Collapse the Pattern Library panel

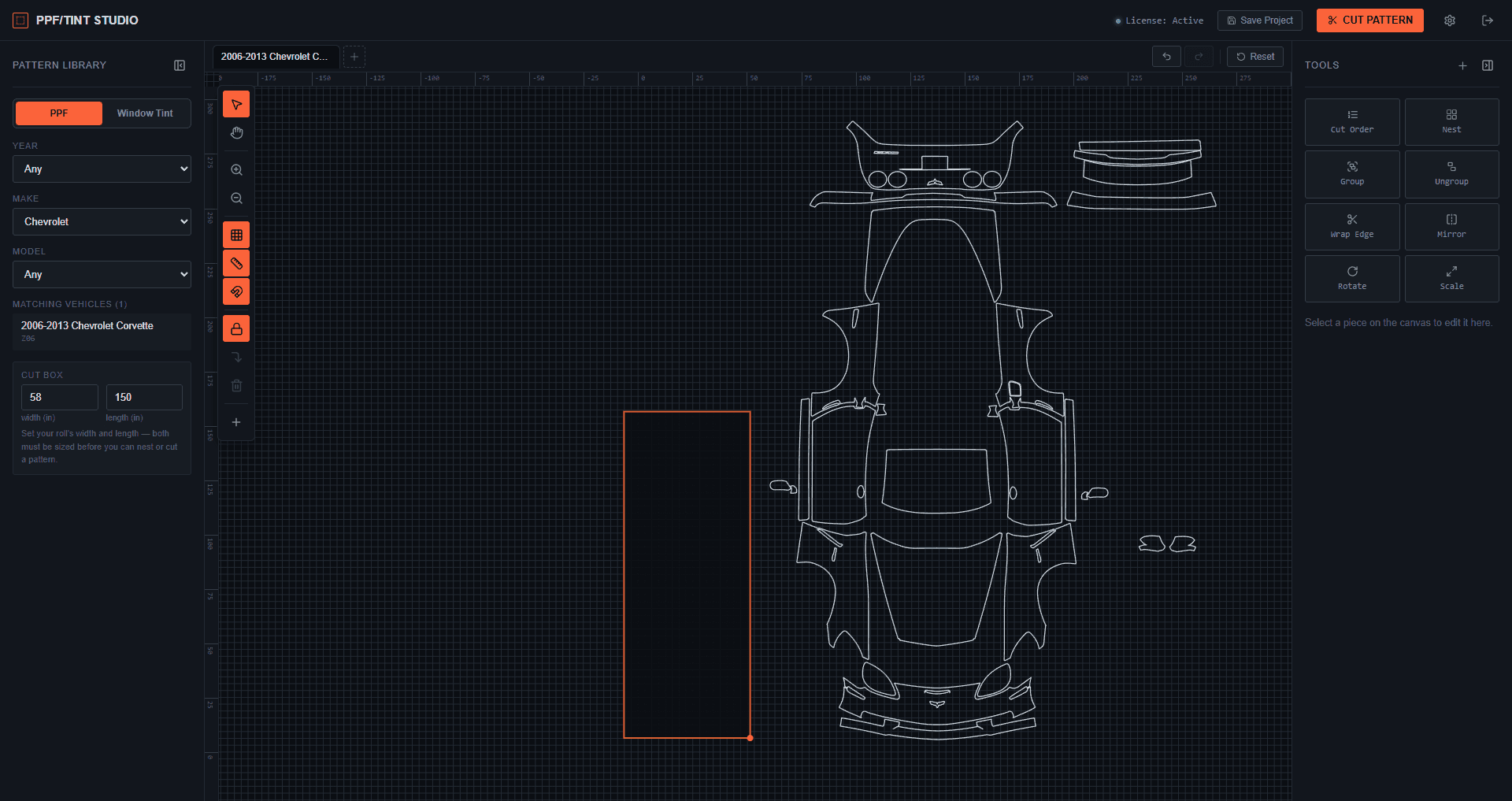pos(180,65)
